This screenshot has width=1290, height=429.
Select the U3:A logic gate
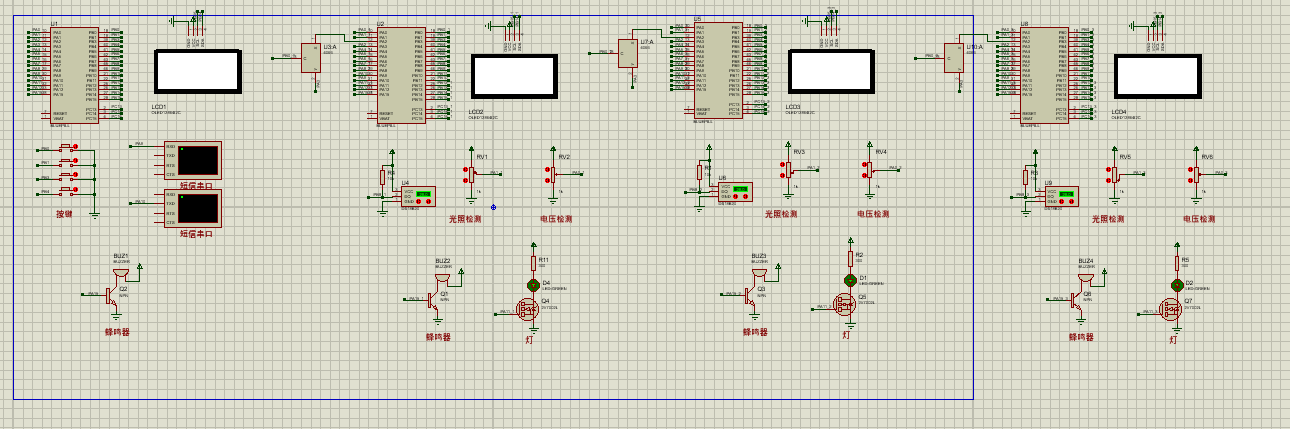312,56
